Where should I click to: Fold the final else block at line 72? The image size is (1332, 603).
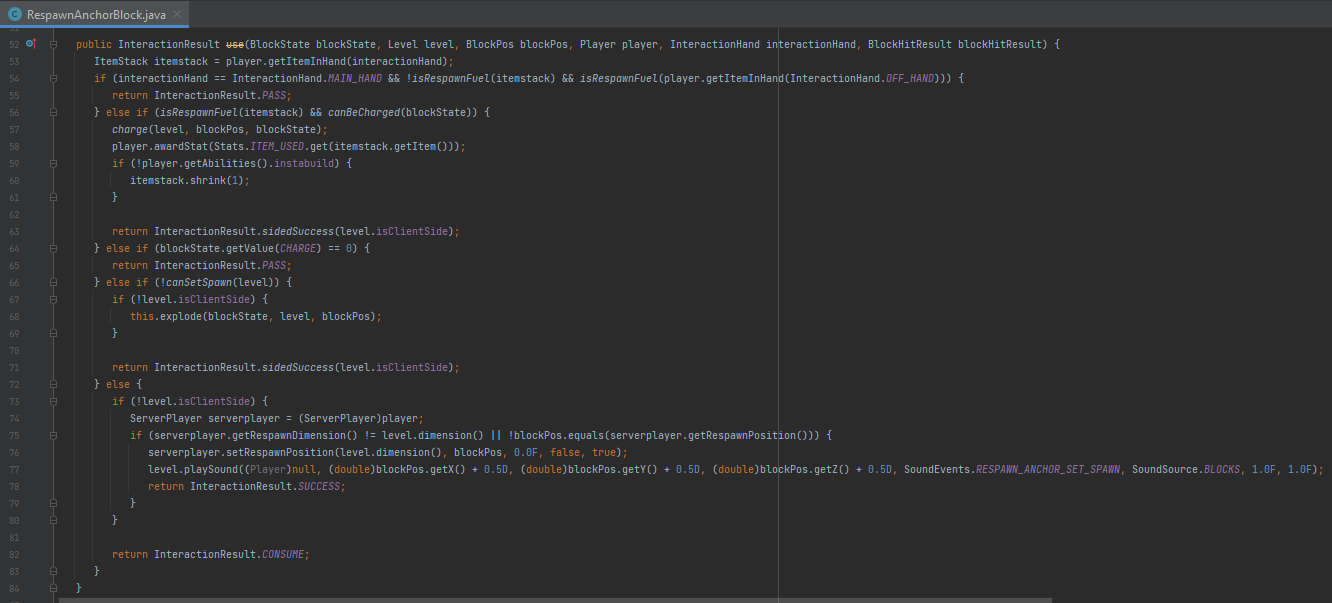54,384
